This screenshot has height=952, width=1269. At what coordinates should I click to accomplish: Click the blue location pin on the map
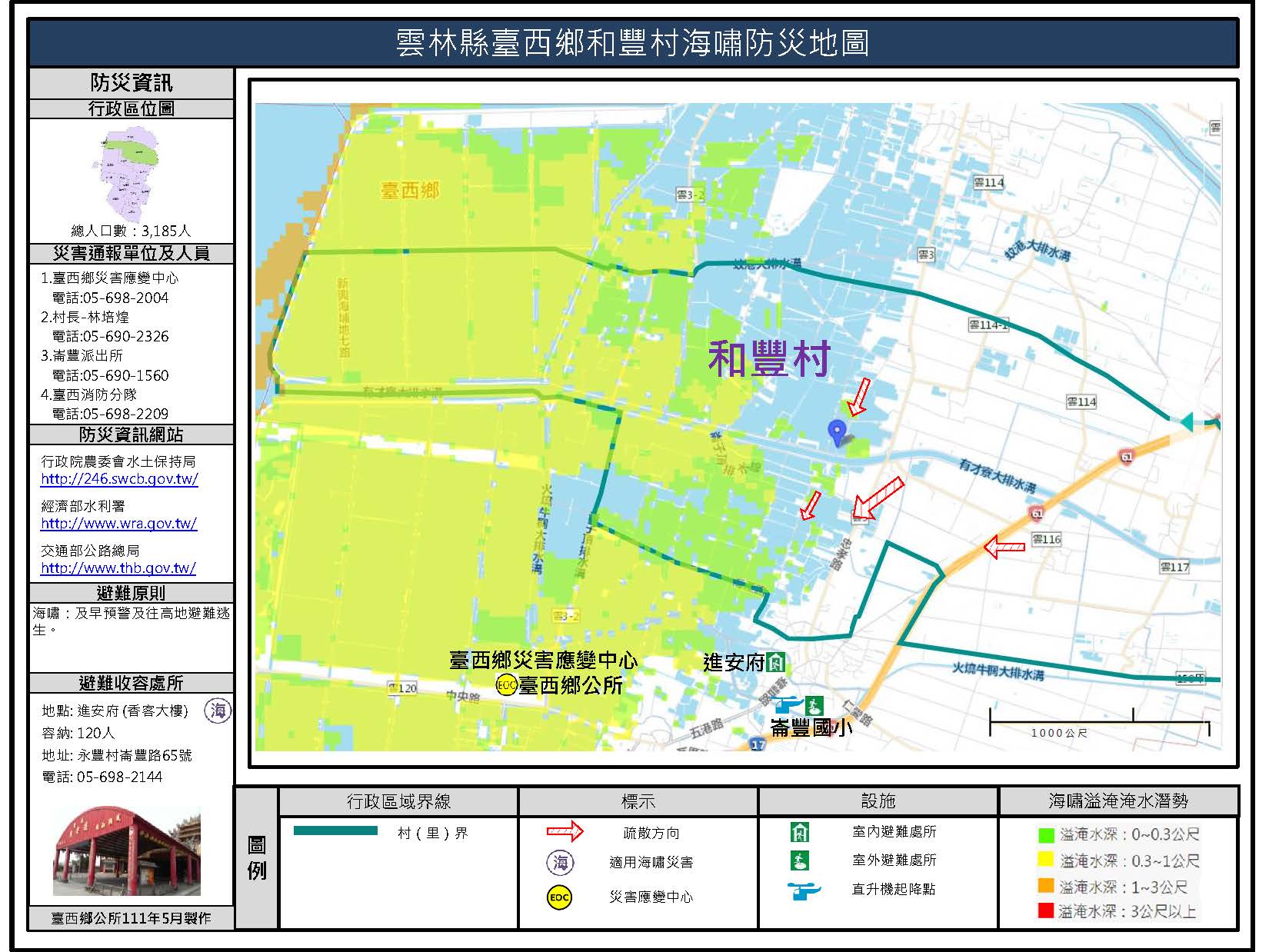point(838,433)
